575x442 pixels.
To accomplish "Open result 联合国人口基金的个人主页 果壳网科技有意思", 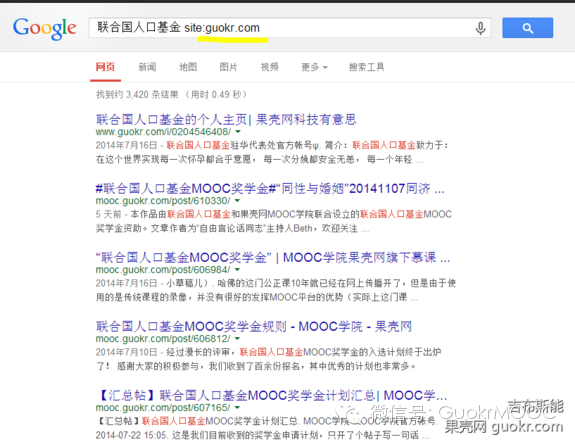I will 226,120.
